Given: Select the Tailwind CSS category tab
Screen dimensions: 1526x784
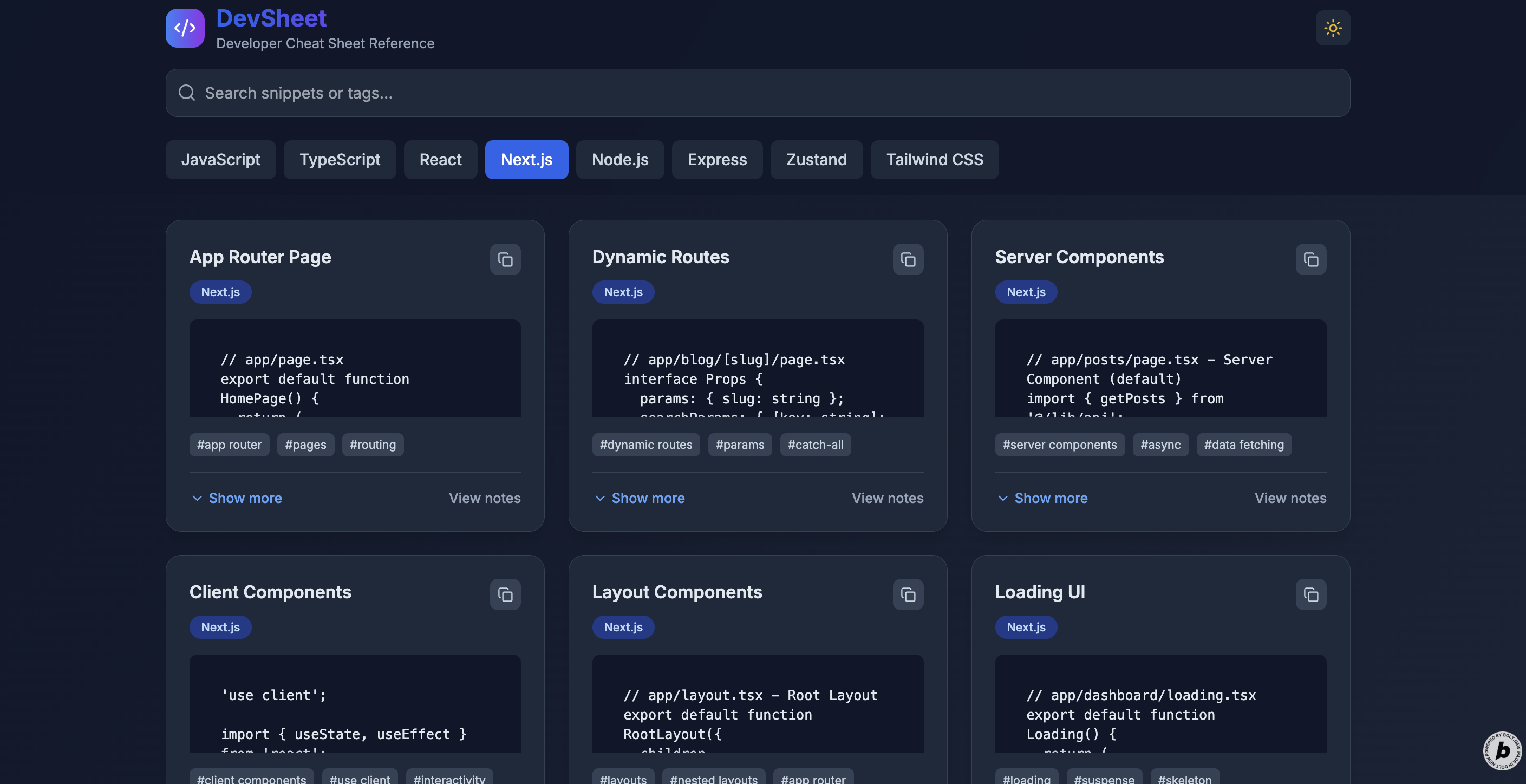Looking at the screenshot, I should 934,159.
